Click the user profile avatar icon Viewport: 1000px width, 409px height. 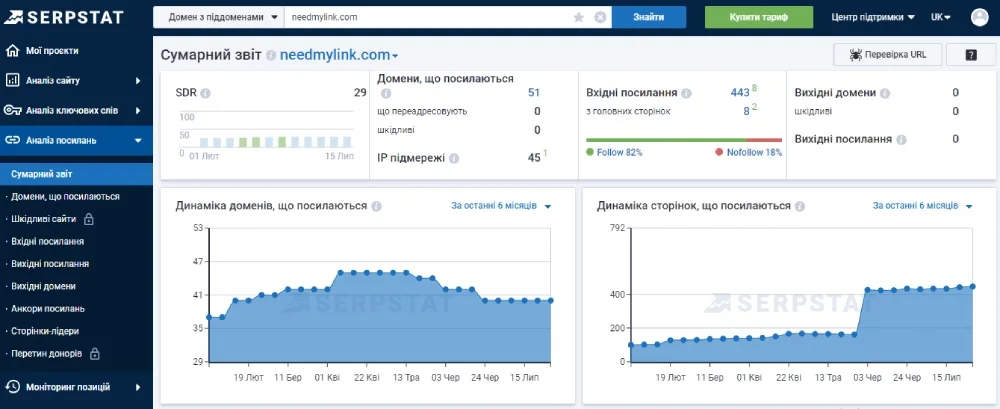click(x=978, y=17)
